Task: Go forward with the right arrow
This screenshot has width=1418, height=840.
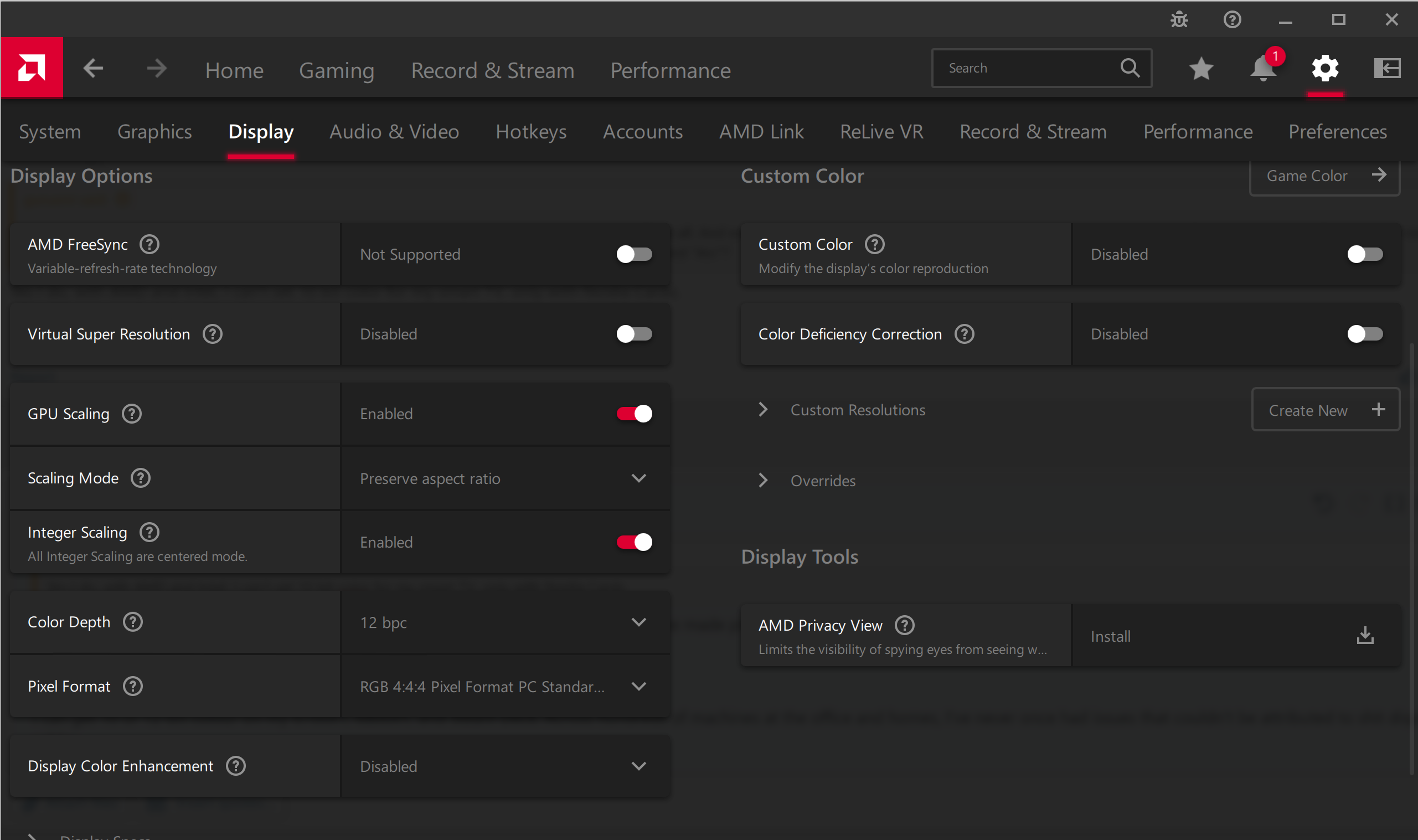Action: (x=157, y=69)
